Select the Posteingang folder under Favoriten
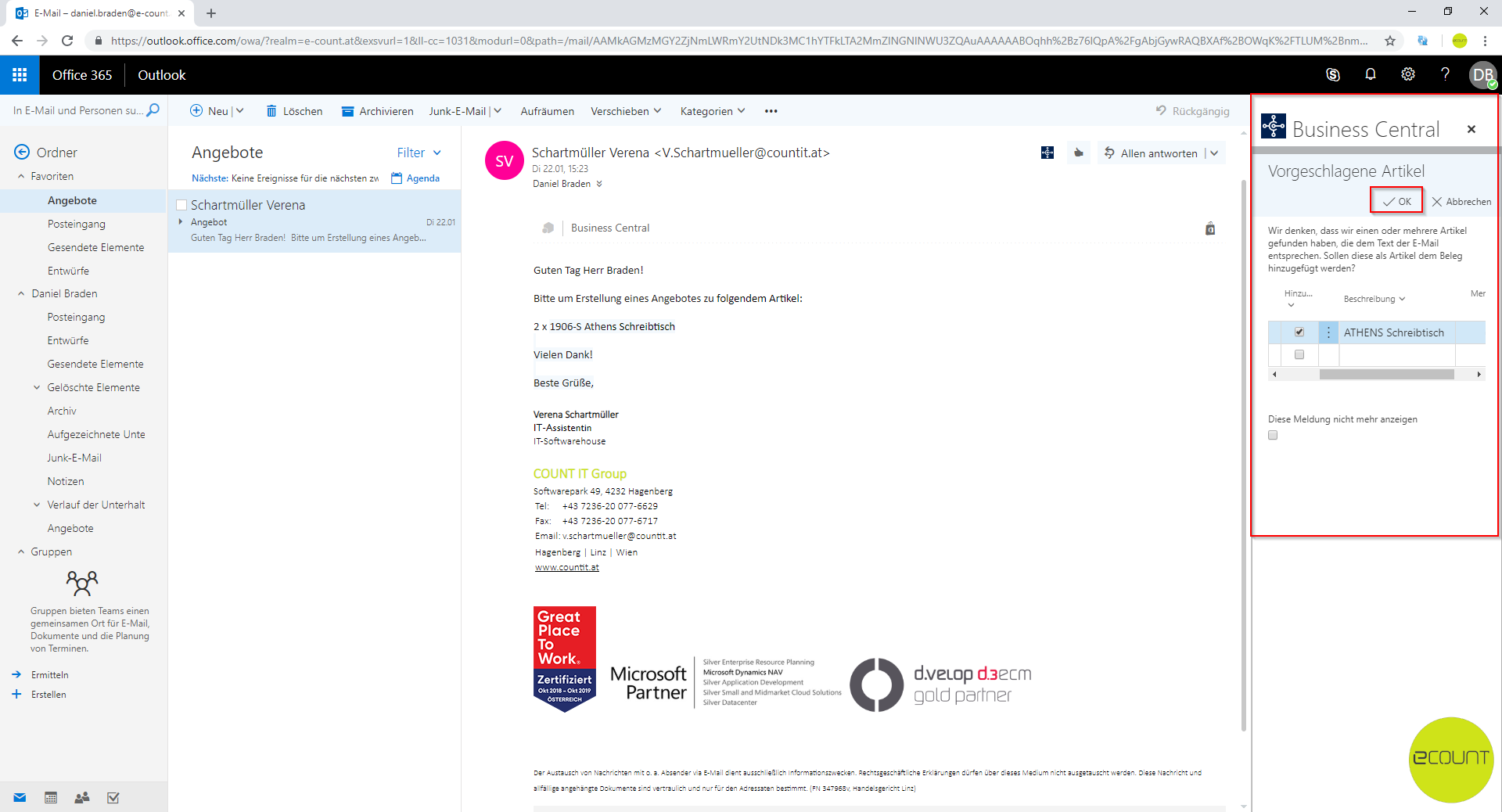The height and width of the screenshot is (812, 1502). click(x=77, y=224)
